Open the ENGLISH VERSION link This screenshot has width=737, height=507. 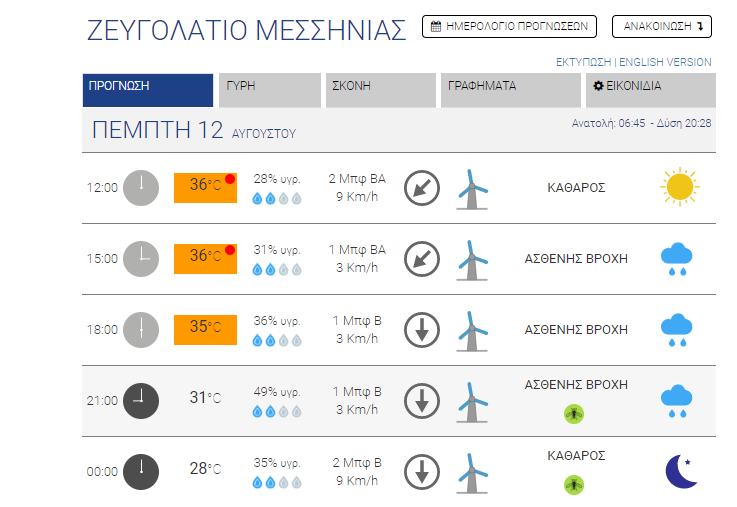click(665, 62)
